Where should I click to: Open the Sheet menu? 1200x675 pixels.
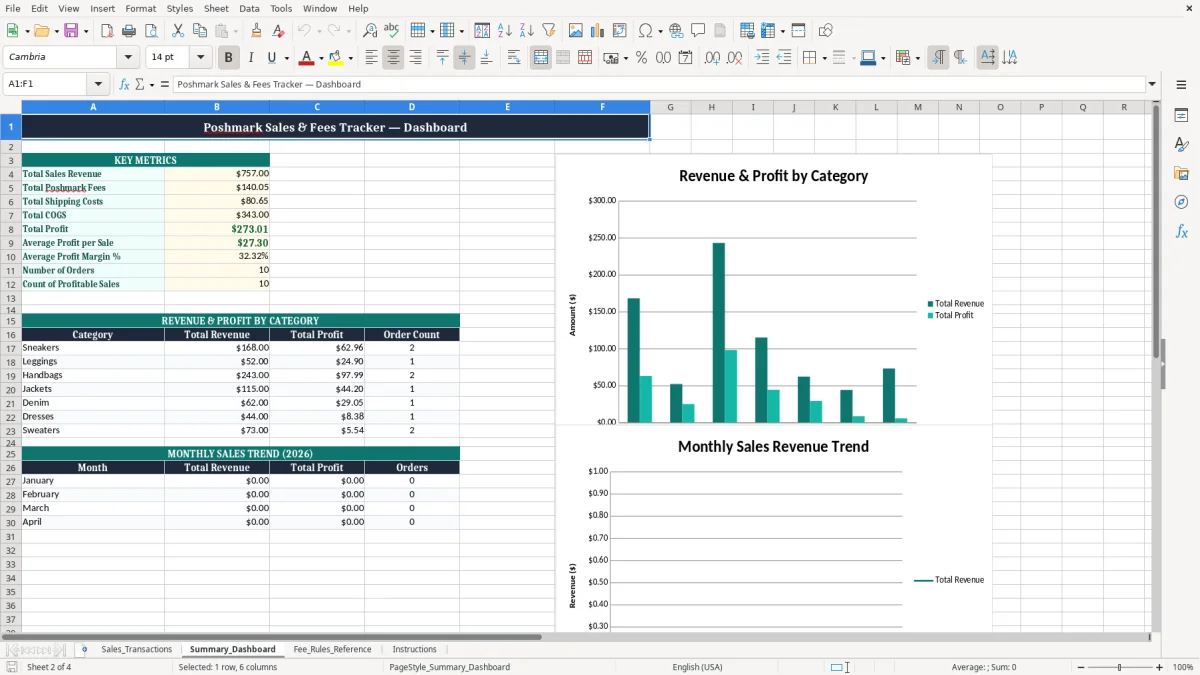point(216,8)
